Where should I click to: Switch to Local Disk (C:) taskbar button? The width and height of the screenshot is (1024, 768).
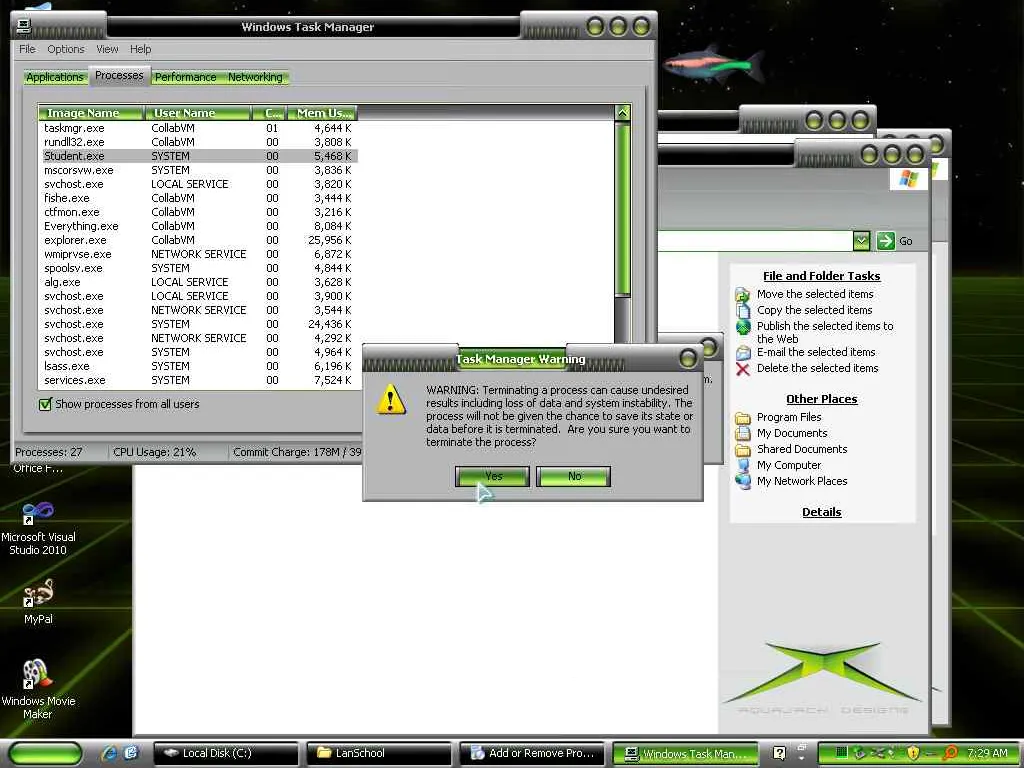(x=225, y=753)
